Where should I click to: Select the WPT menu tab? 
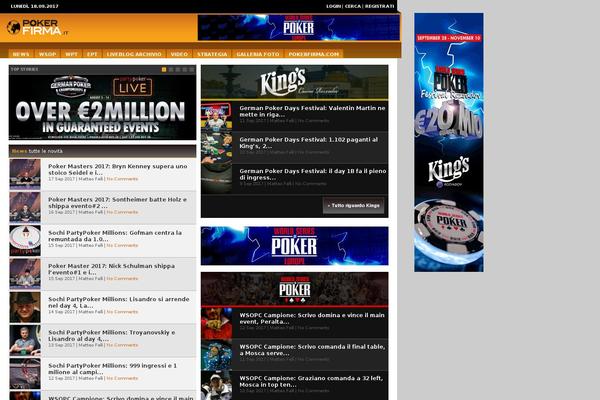(72, 54)
